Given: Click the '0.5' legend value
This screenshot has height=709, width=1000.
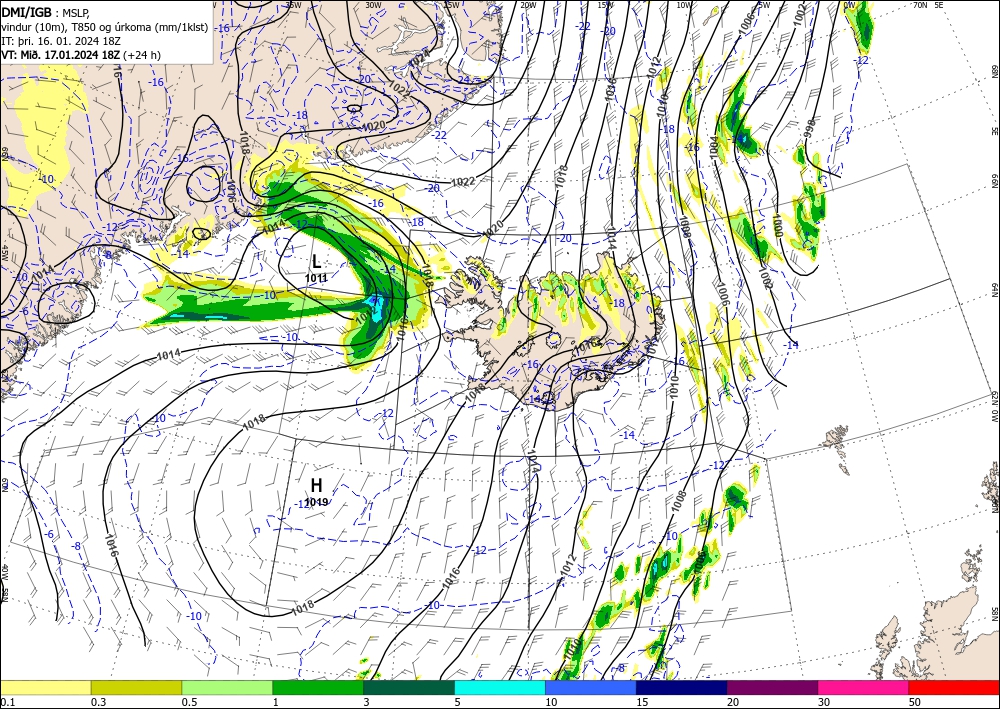Looking at the screenshot, I should 189,702.
